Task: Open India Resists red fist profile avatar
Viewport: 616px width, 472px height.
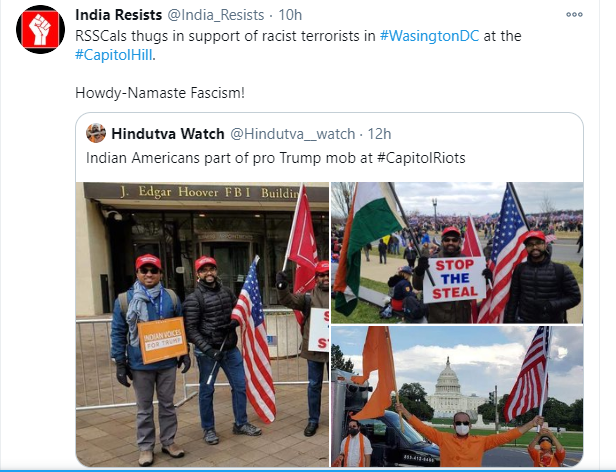Action: (x=40, y=29)
